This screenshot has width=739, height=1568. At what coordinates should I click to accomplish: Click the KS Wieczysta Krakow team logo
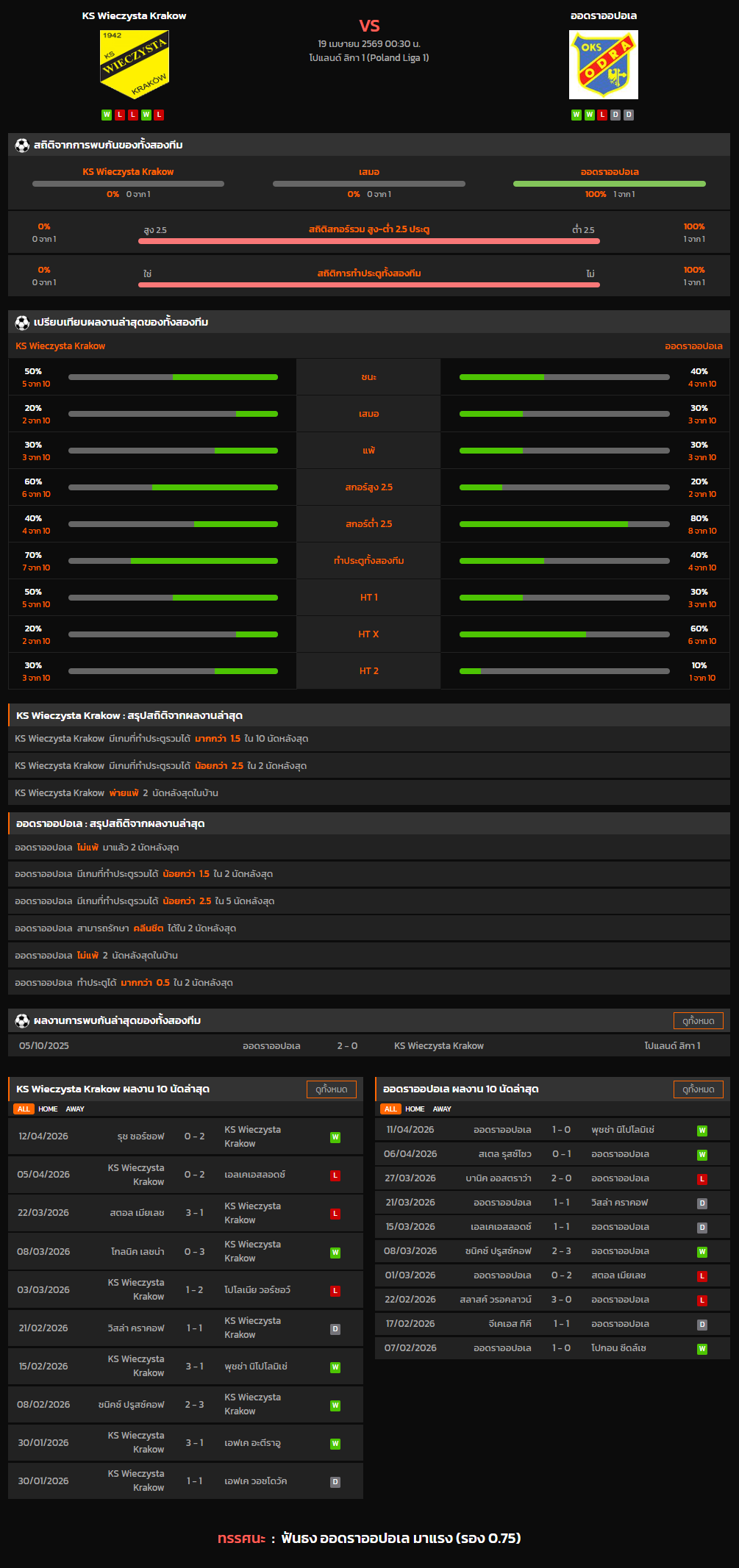135,65
